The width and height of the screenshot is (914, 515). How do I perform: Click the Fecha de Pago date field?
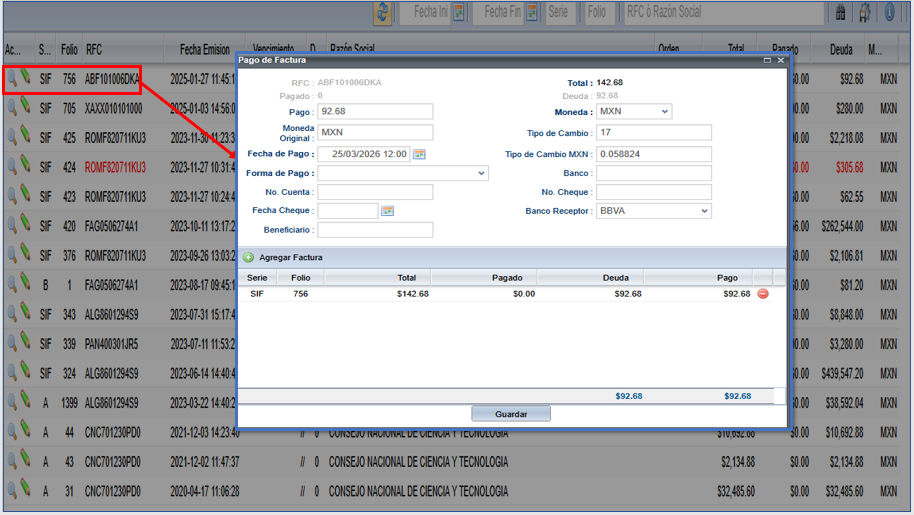pos(364,154)
